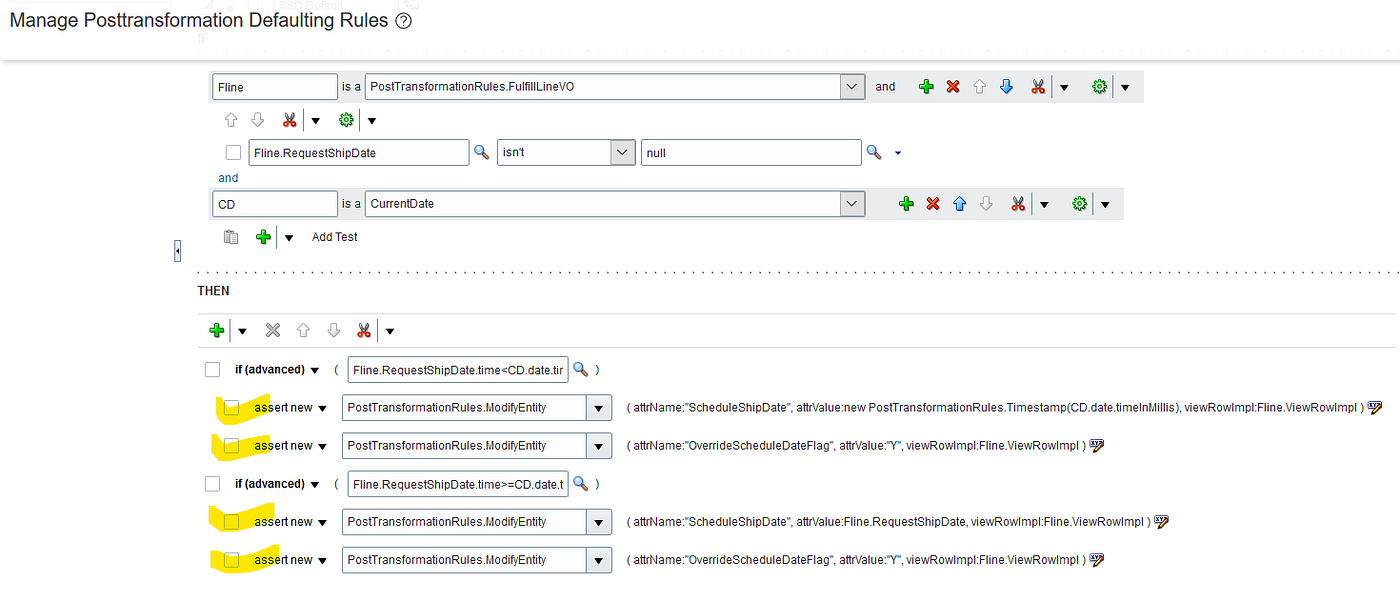Click Fline.RequestShipDate.time>=CD.date condition field
1400x603 pixels.
[459, 484]
